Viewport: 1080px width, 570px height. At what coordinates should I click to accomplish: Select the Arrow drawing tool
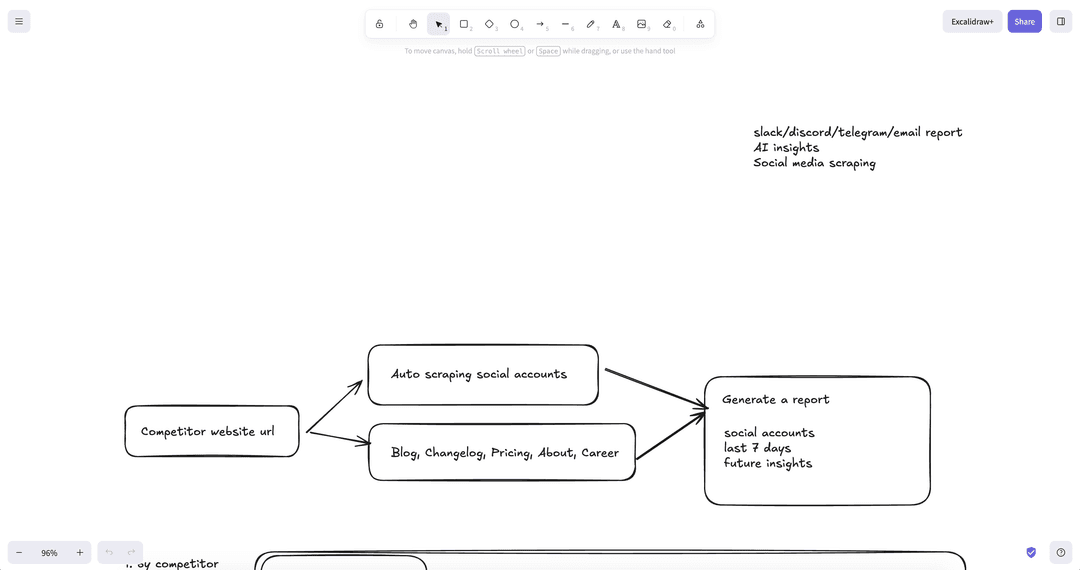coord(540,24)
